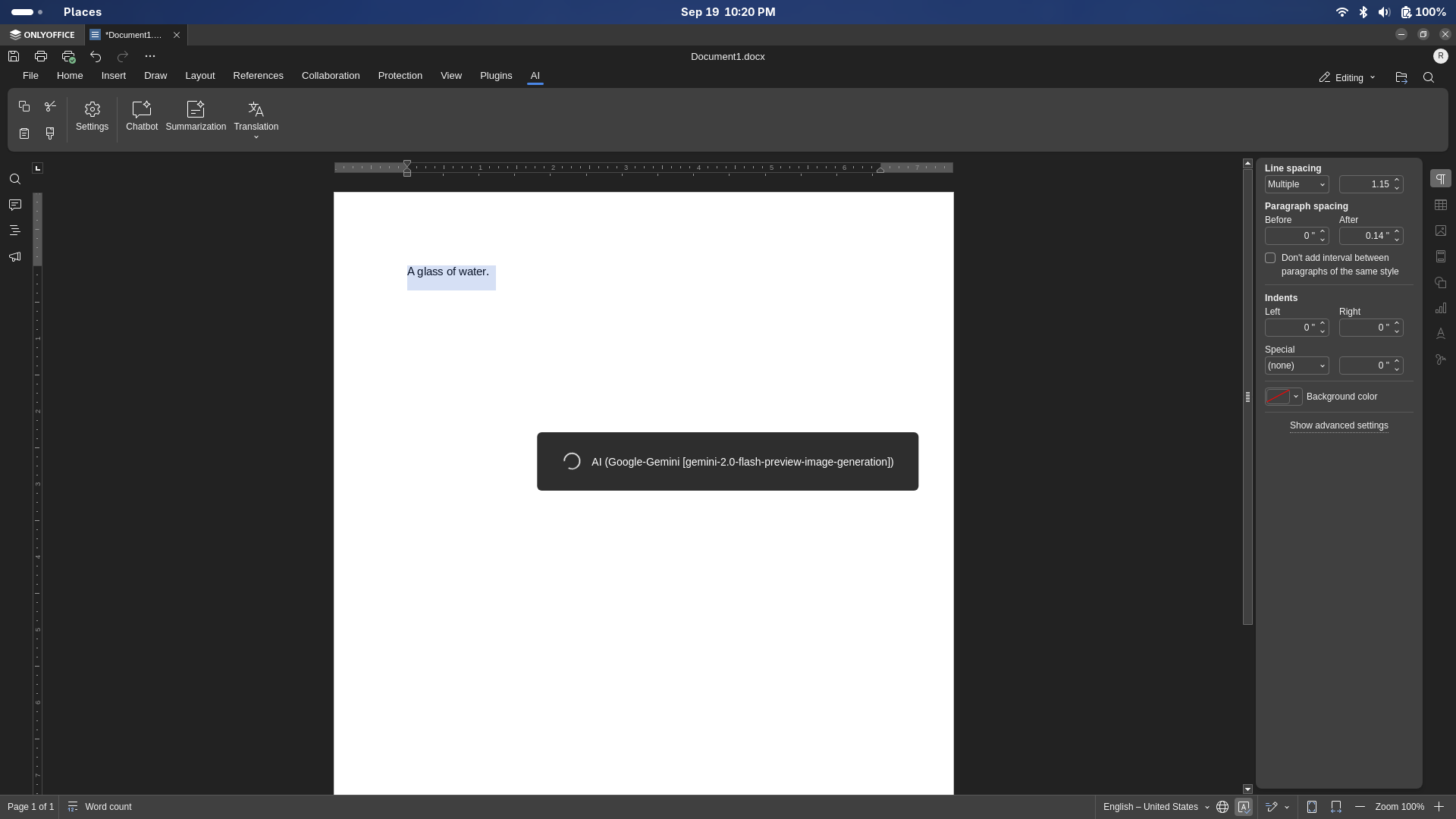Click Word count in status bar

point(108,807)
